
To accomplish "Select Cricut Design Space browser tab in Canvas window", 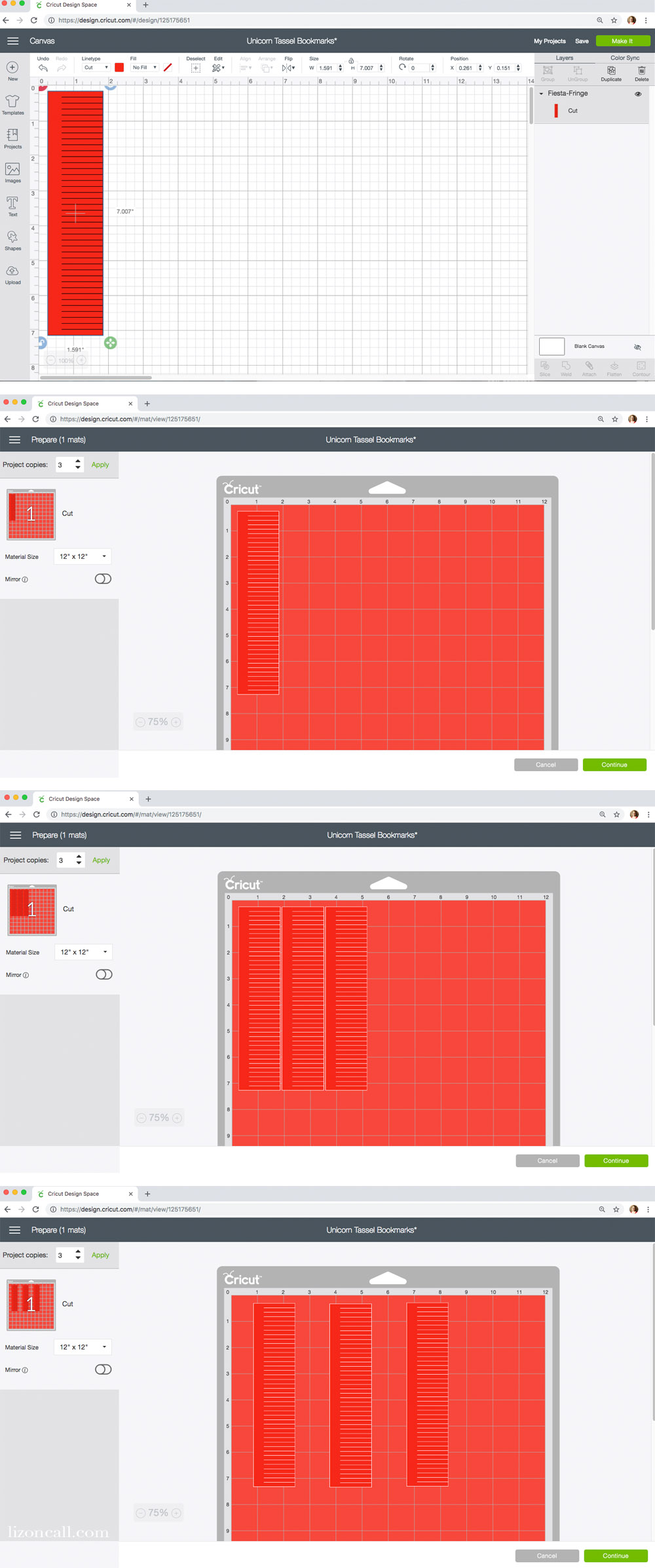I will (x=83, y=5).
